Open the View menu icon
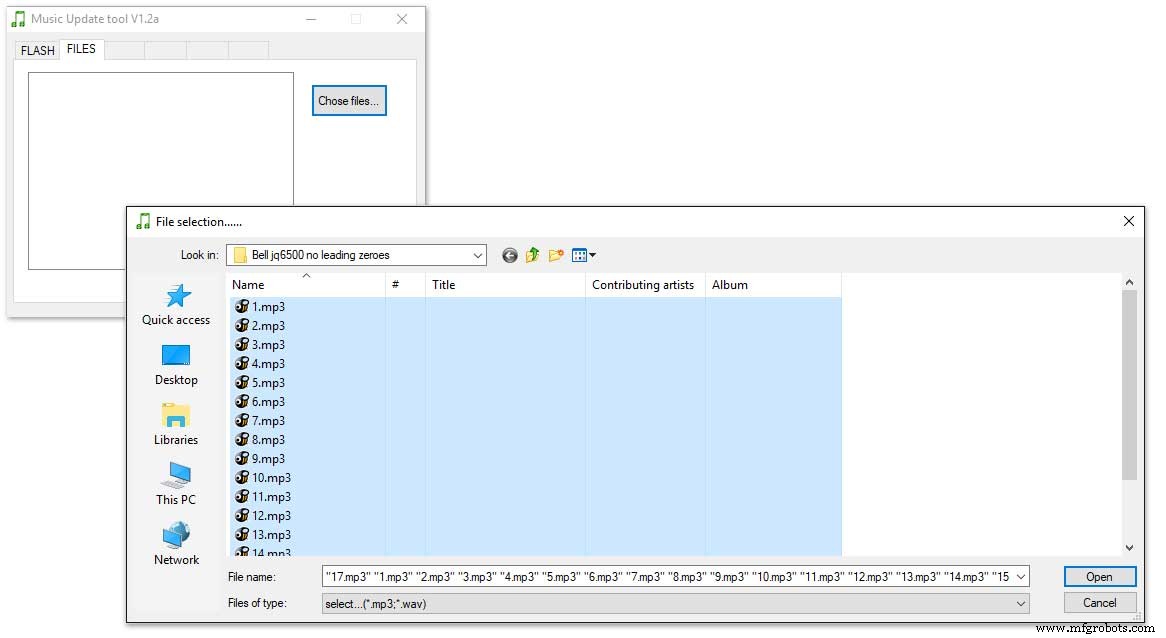This screenshot has width=1166, height=638. coord(584,255)
